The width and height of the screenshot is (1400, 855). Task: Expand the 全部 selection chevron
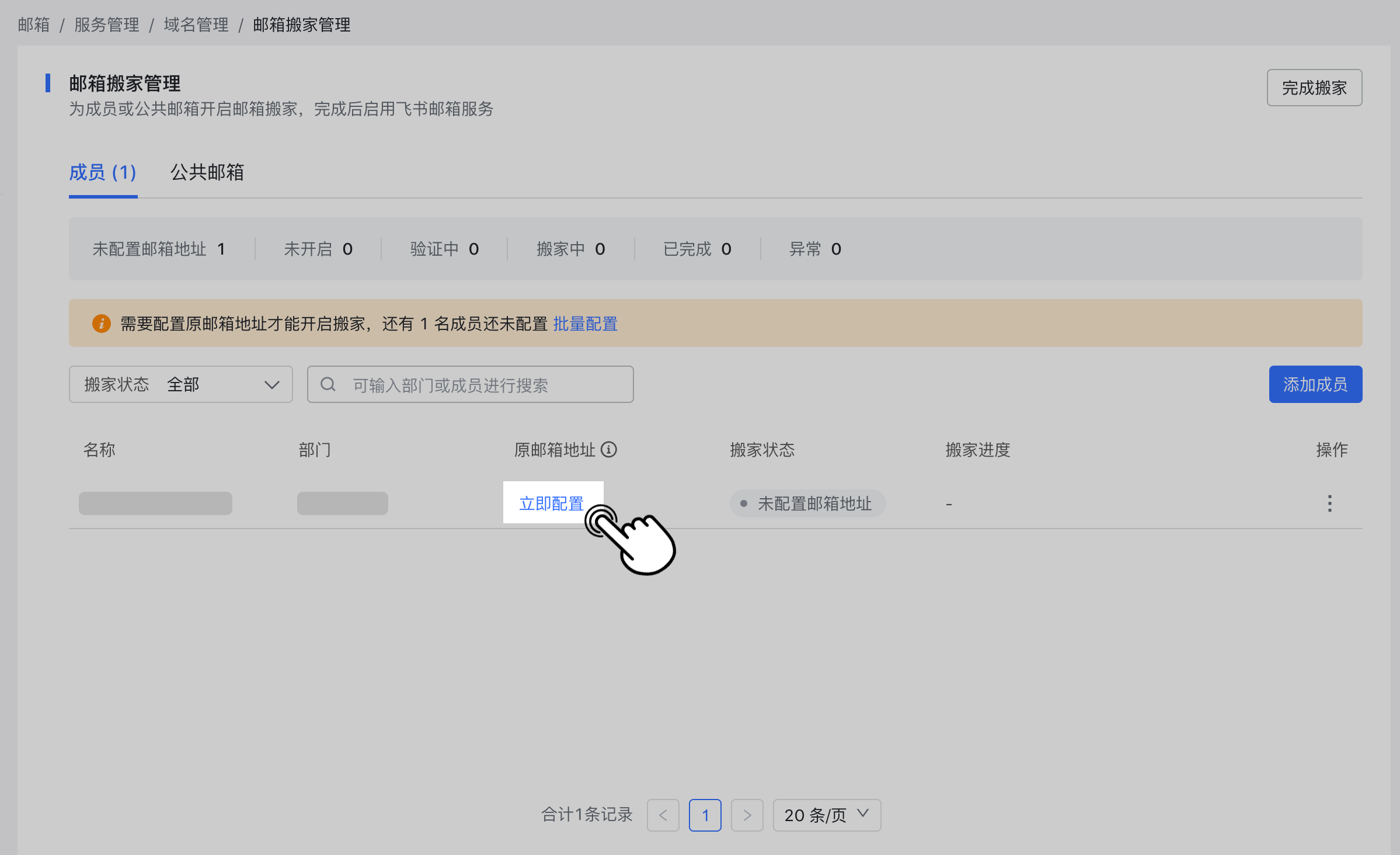[x=272, y=384]
